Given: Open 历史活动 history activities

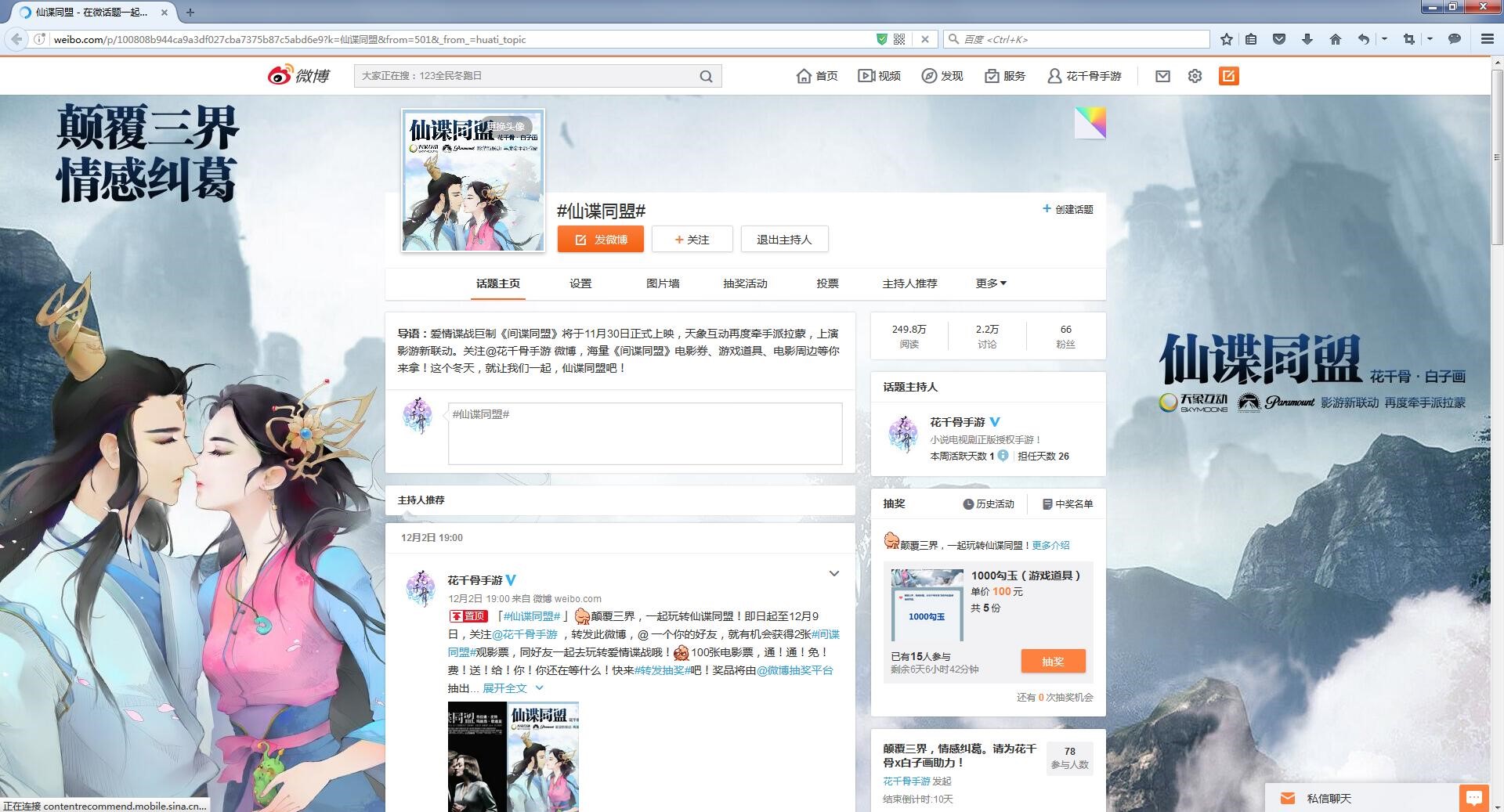Looking at the screenshot, I should [x=989, y=504].
